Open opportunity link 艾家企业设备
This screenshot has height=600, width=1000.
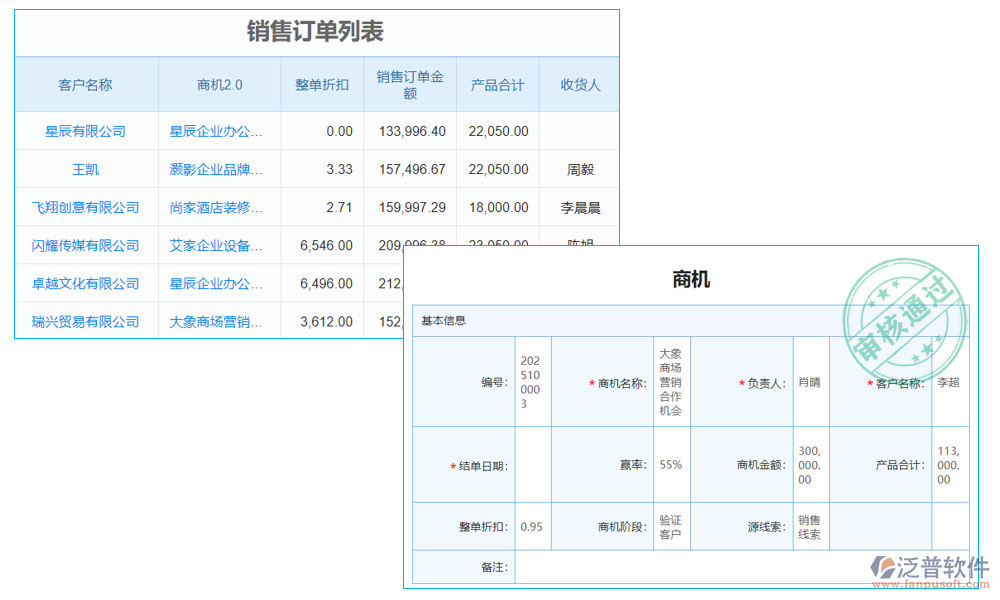(218, 245)
